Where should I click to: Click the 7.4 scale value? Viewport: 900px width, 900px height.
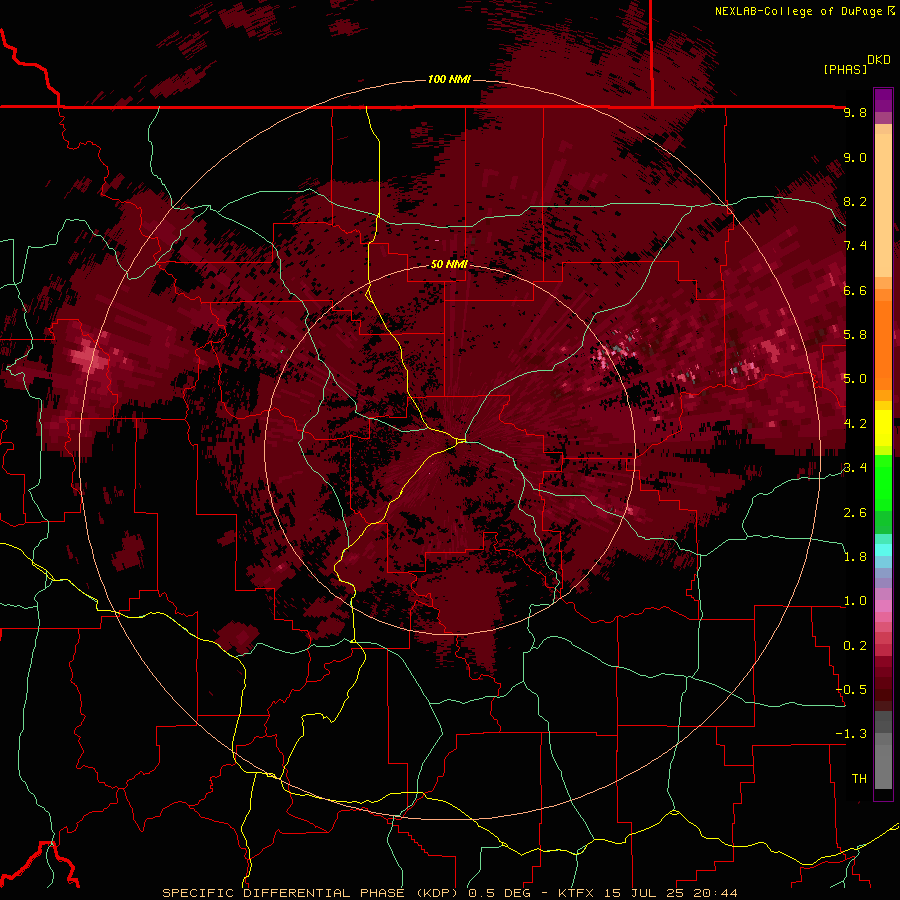(855, 246)
